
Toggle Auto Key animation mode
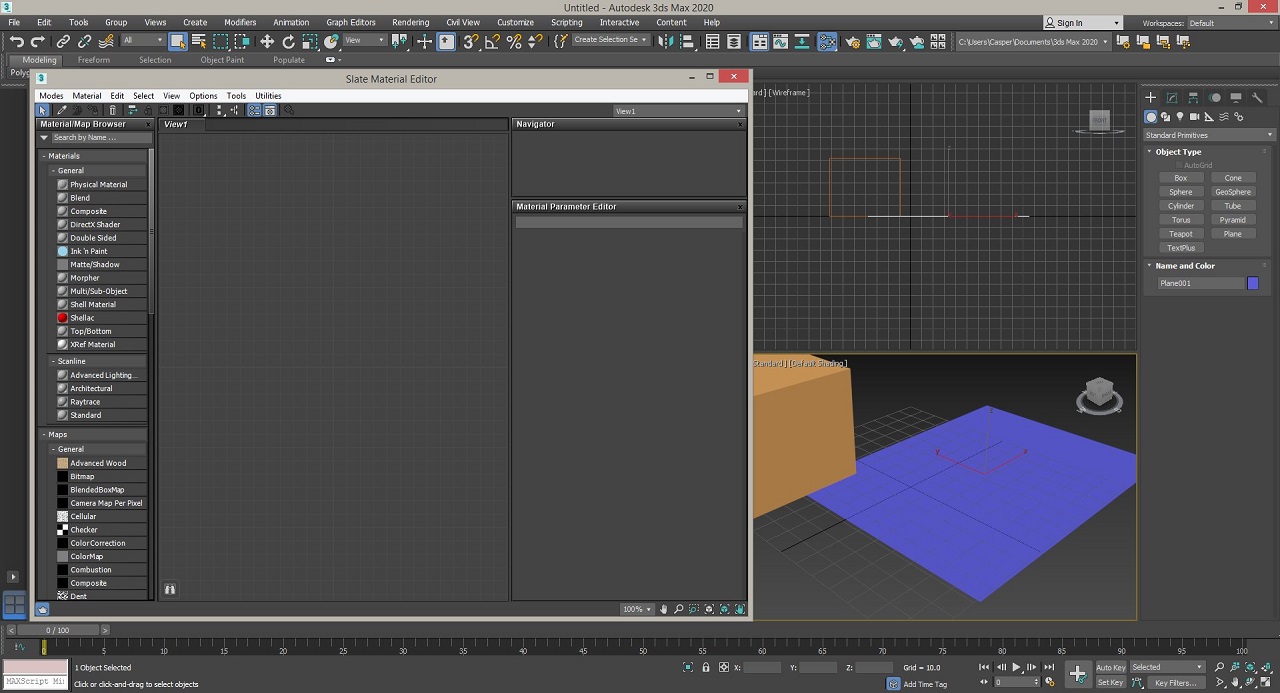1110,667
